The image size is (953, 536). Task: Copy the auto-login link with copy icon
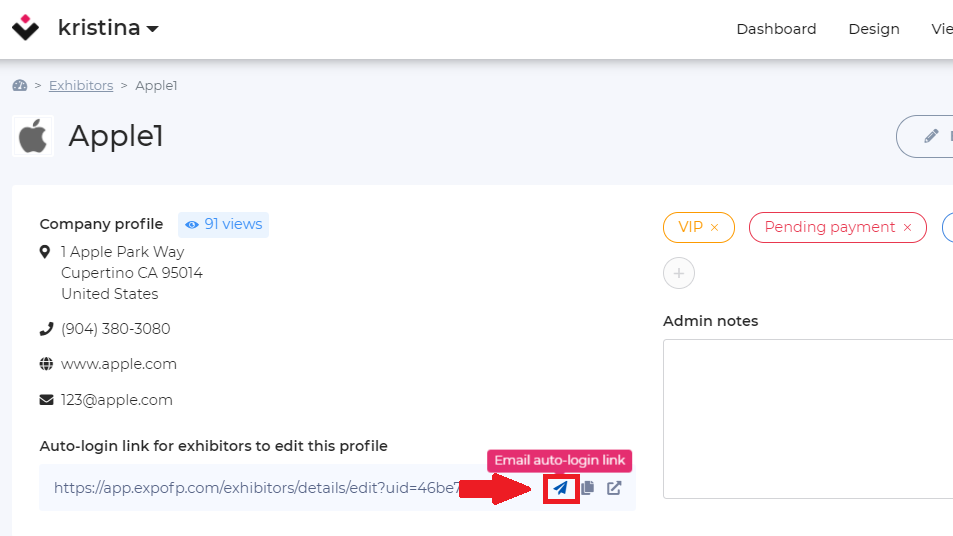(x=588, y=488)
